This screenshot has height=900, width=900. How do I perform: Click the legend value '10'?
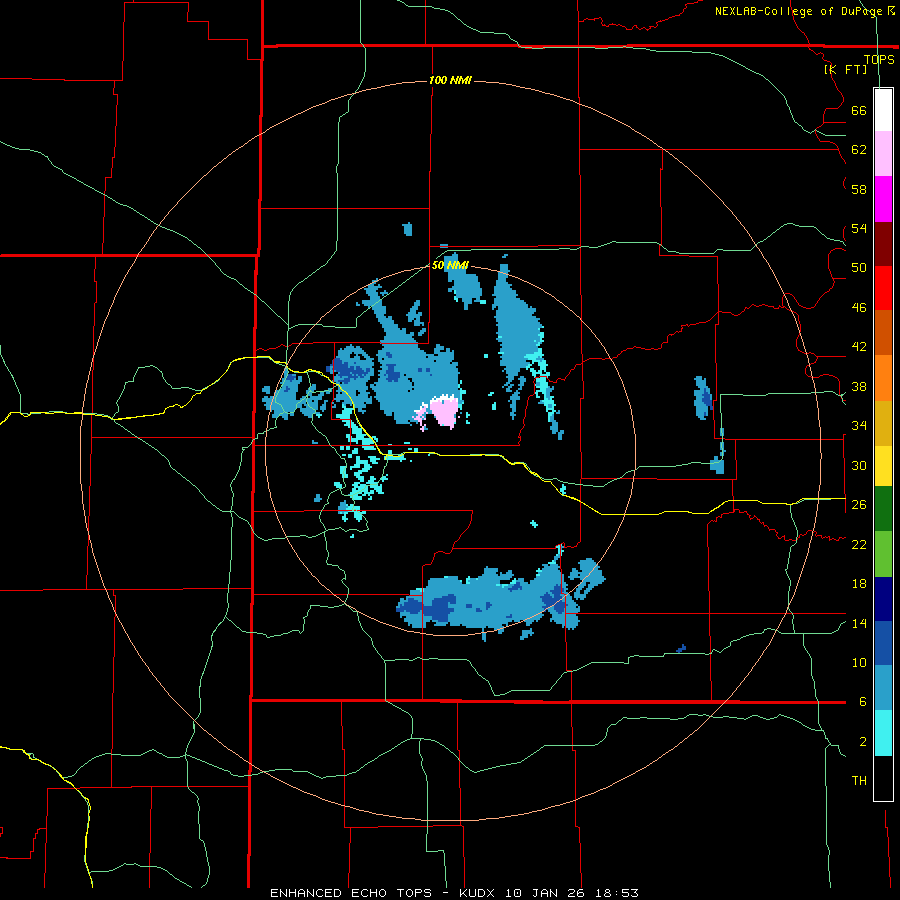(859, 662)
